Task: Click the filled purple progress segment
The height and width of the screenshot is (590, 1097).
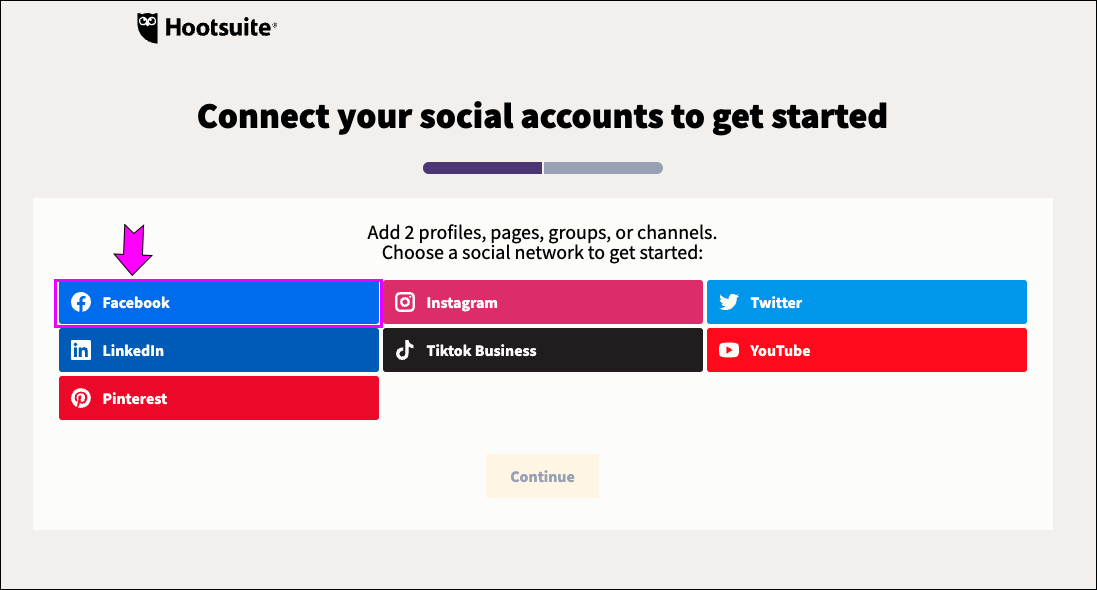Action: tap(482, 168)
